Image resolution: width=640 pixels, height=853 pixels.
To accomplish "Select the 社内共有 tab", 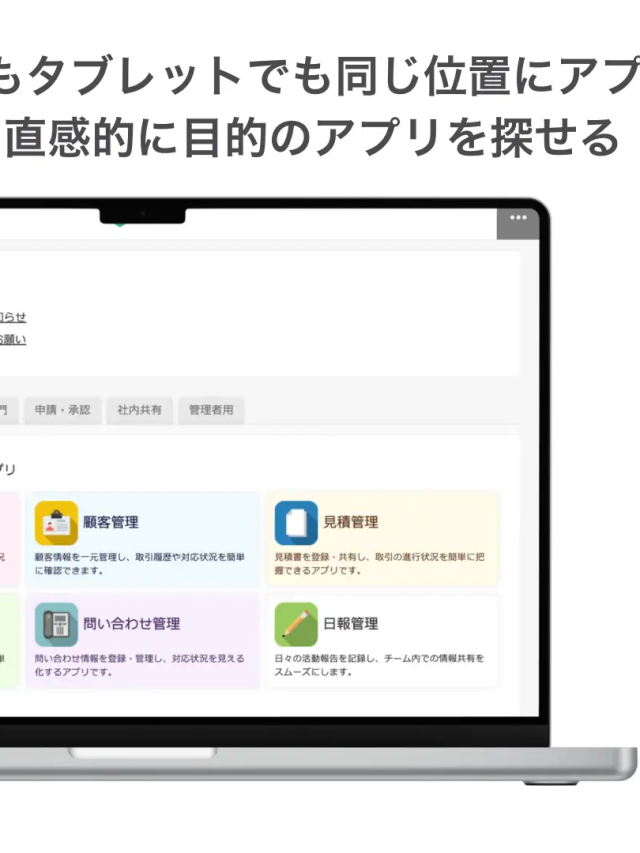I will point(139,410).
